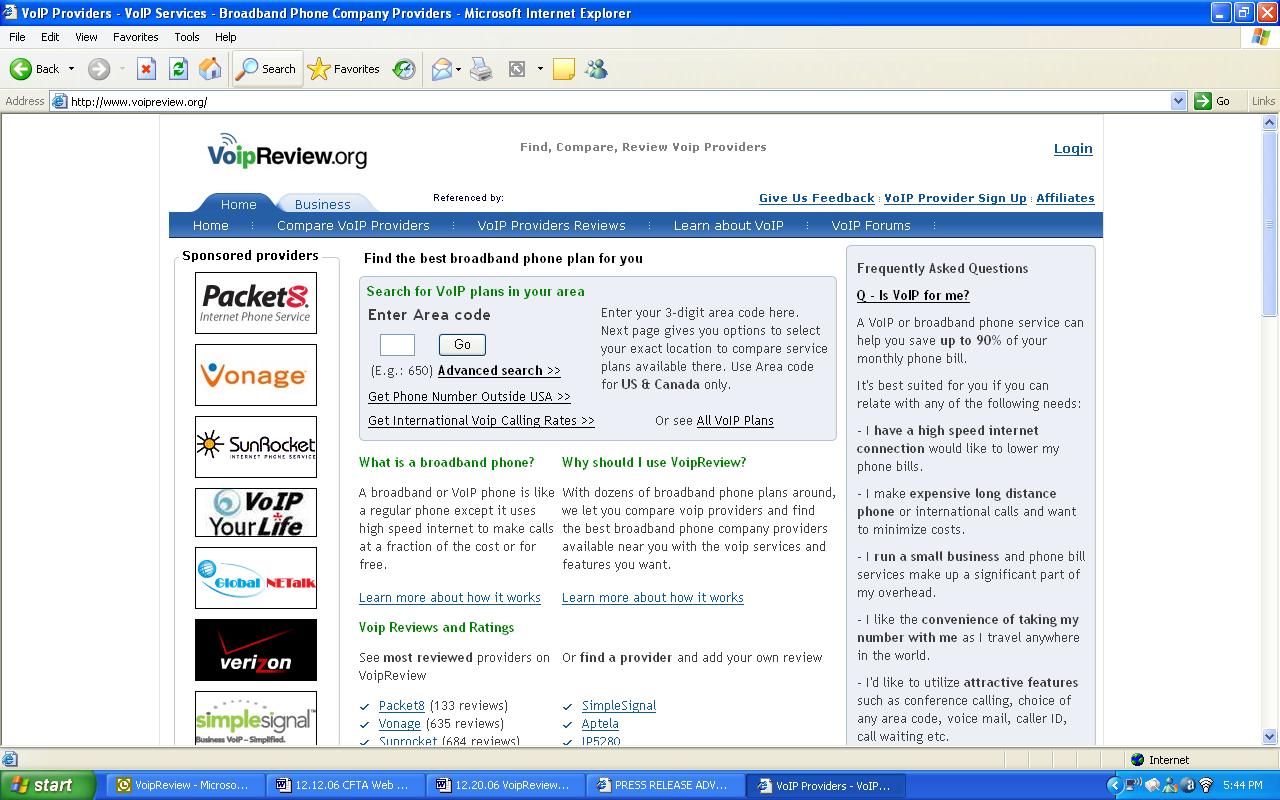Open the Vonage sponsored provider logo
The image size is (1280, 800).
[x=256, y=375]
